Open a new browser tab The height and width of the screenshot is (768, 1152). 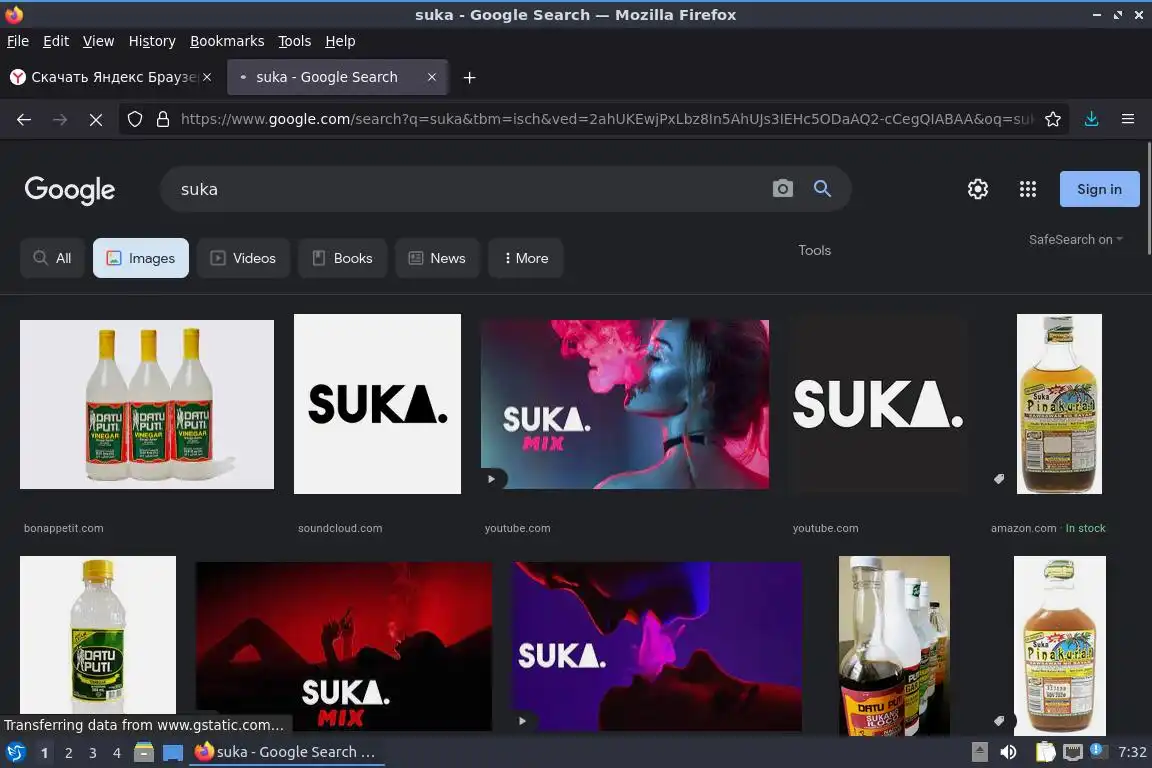click(x=469, y=77)
